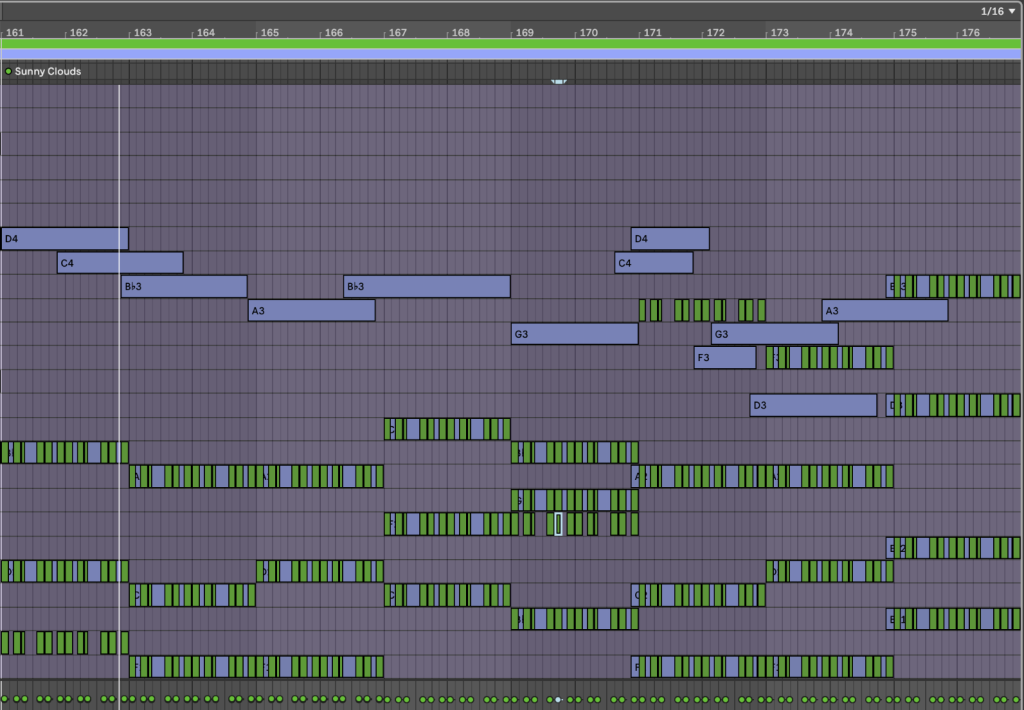Select the D4 note near bar 171
The image size is (1024, 710).
click(x=670, y=239)
